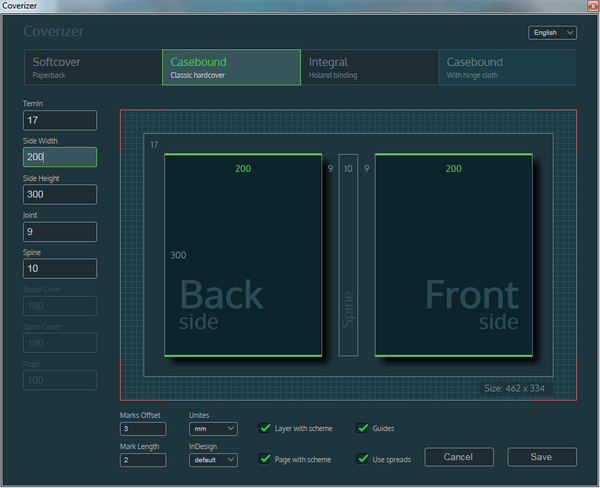The height and width of the screenshot is (488, 600).
Task: Click the disabled Spine Cover field
Action: tap(60, 343)
